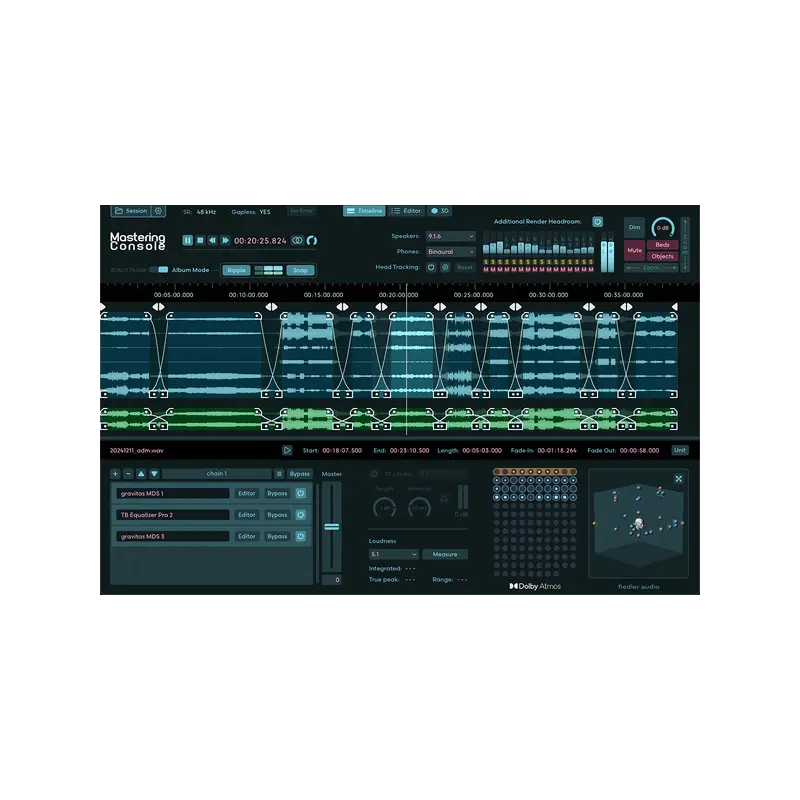Click the triangle icon in the TP Limiter

pos(444,498)
